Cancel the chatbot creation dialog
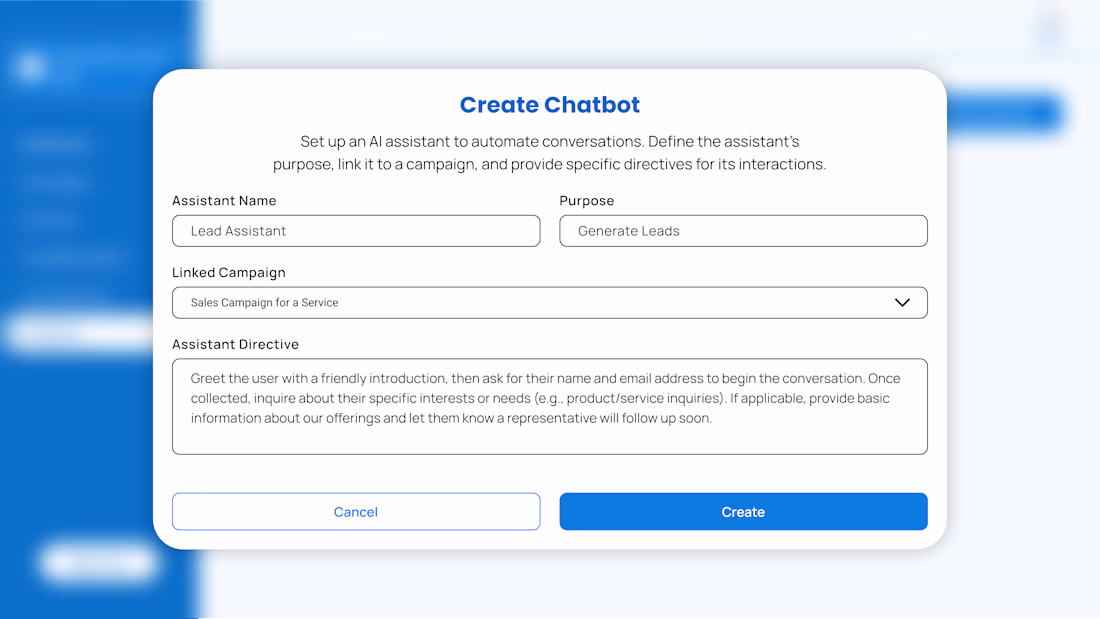This screenshot has height=619, width=1100. [x=356, y=512]
